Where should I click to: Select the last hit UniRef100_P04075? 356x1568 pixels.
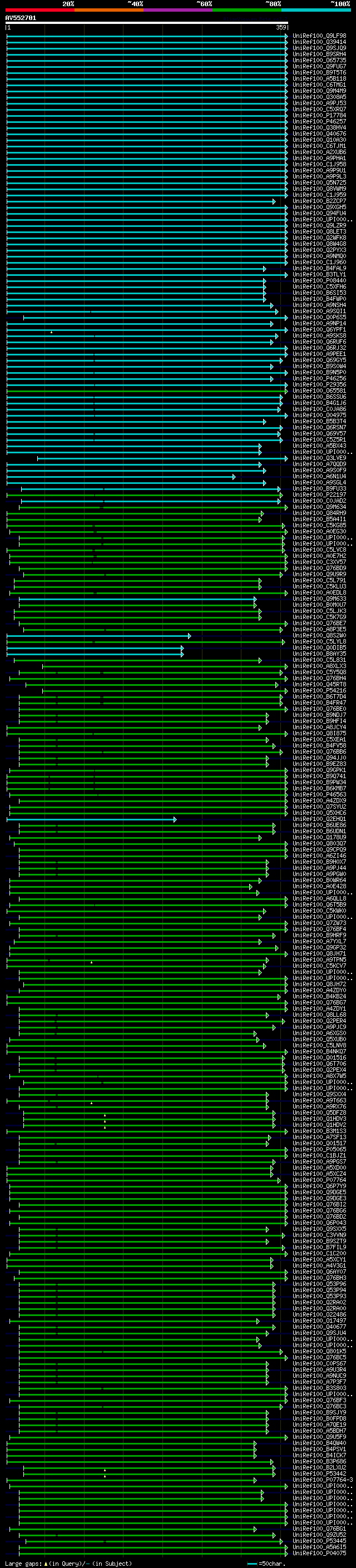[x=319, y=1554]
